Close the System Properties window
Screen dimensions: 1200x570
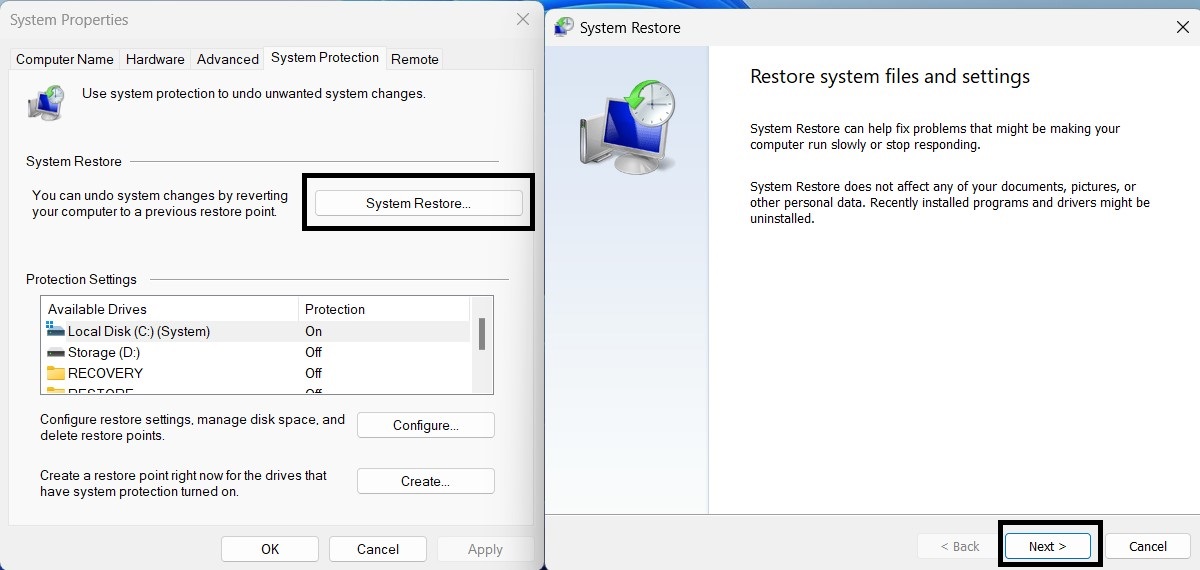[x=522, y=19]
